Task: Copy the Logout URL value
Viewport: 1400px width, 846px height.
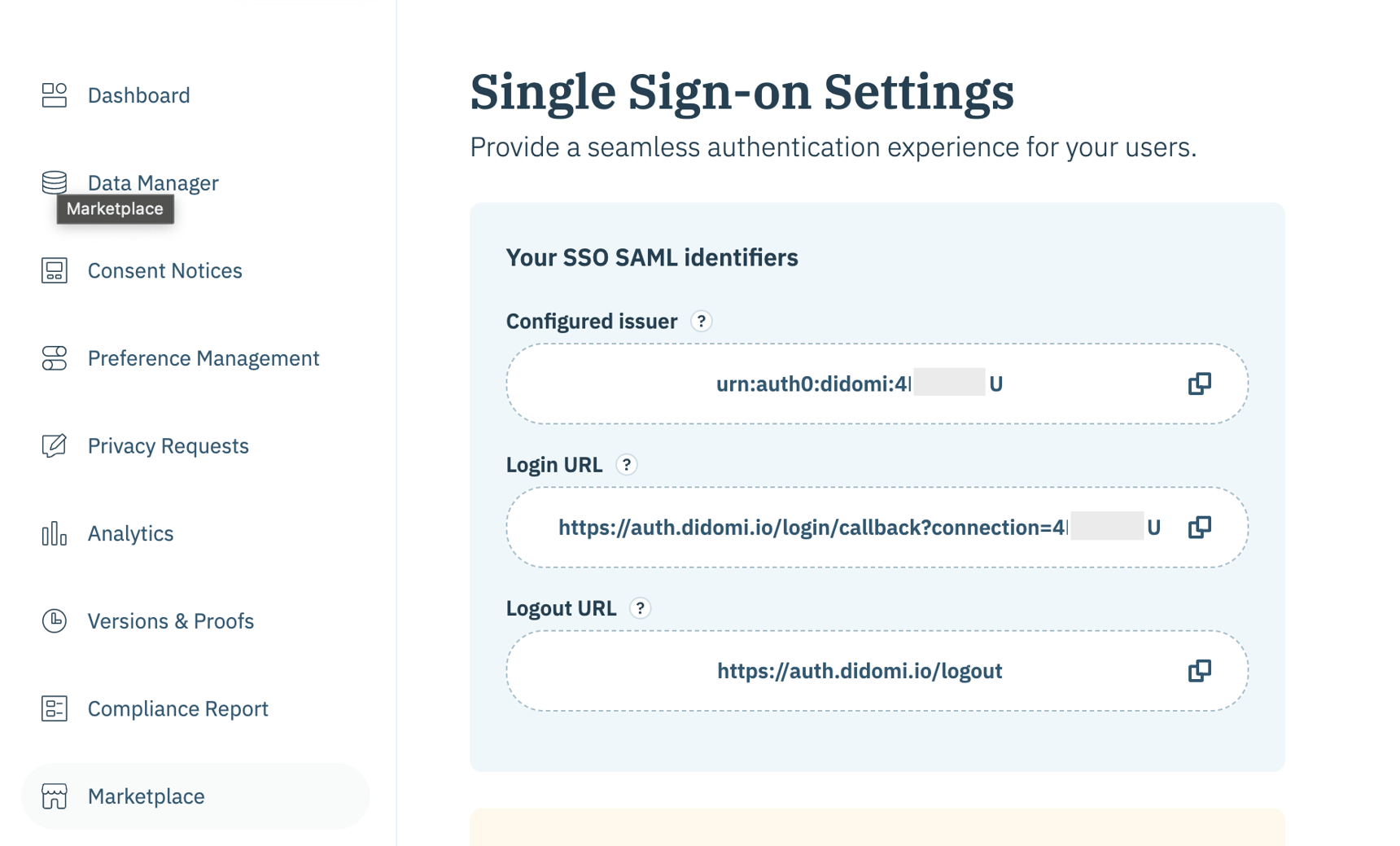Action: (x=1199, y=671)
